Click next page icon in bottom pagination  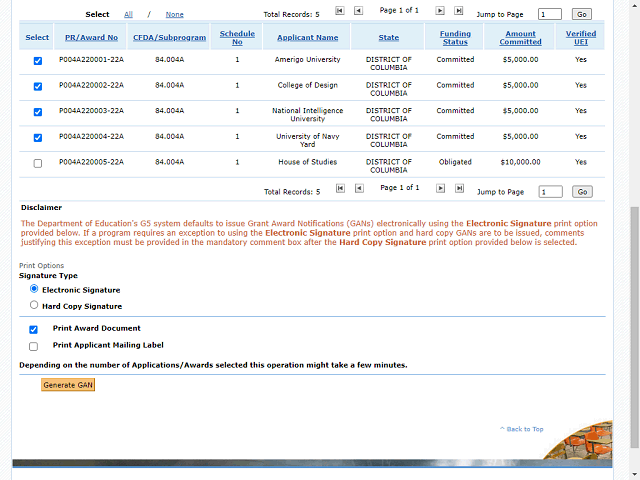[440, 188]
